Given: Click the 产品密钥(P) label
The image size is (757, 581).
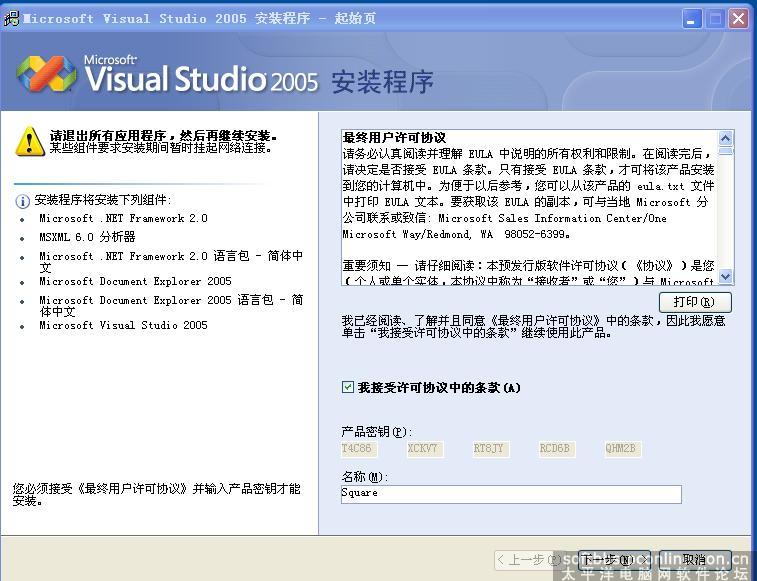Looking at the screenshot, I should (377, 431).
